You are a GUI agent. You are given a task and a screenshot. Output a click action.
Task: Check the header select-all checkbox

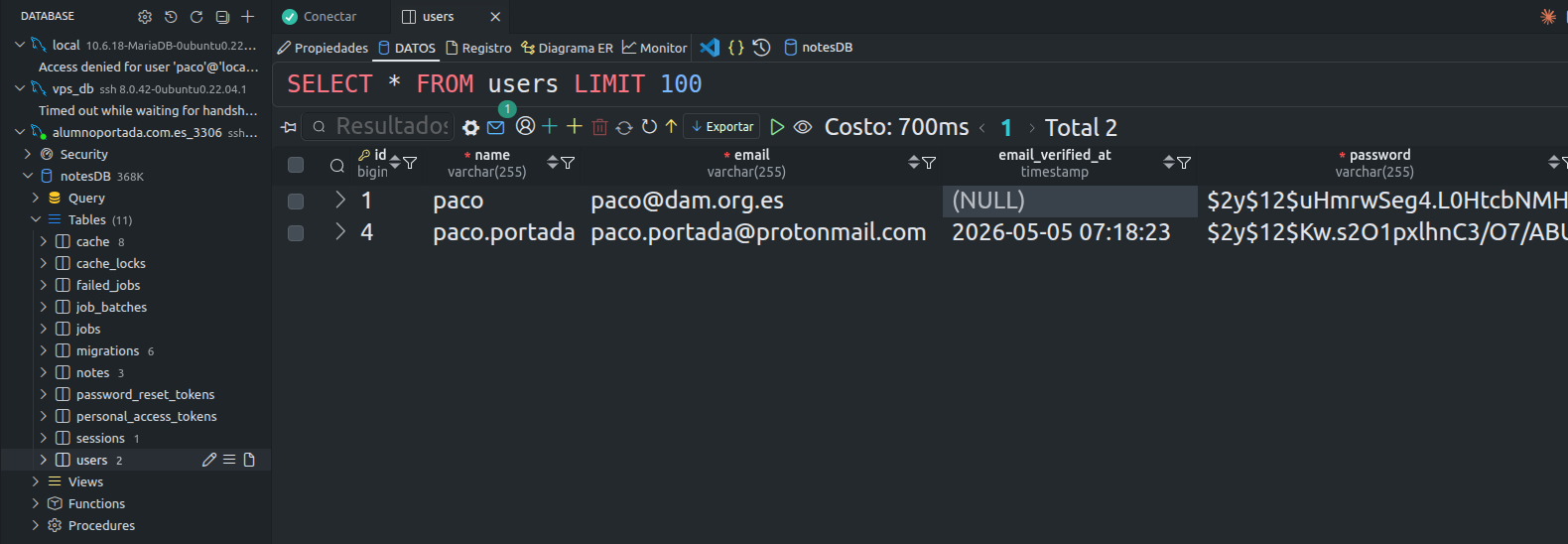click(x=296, y=164)
